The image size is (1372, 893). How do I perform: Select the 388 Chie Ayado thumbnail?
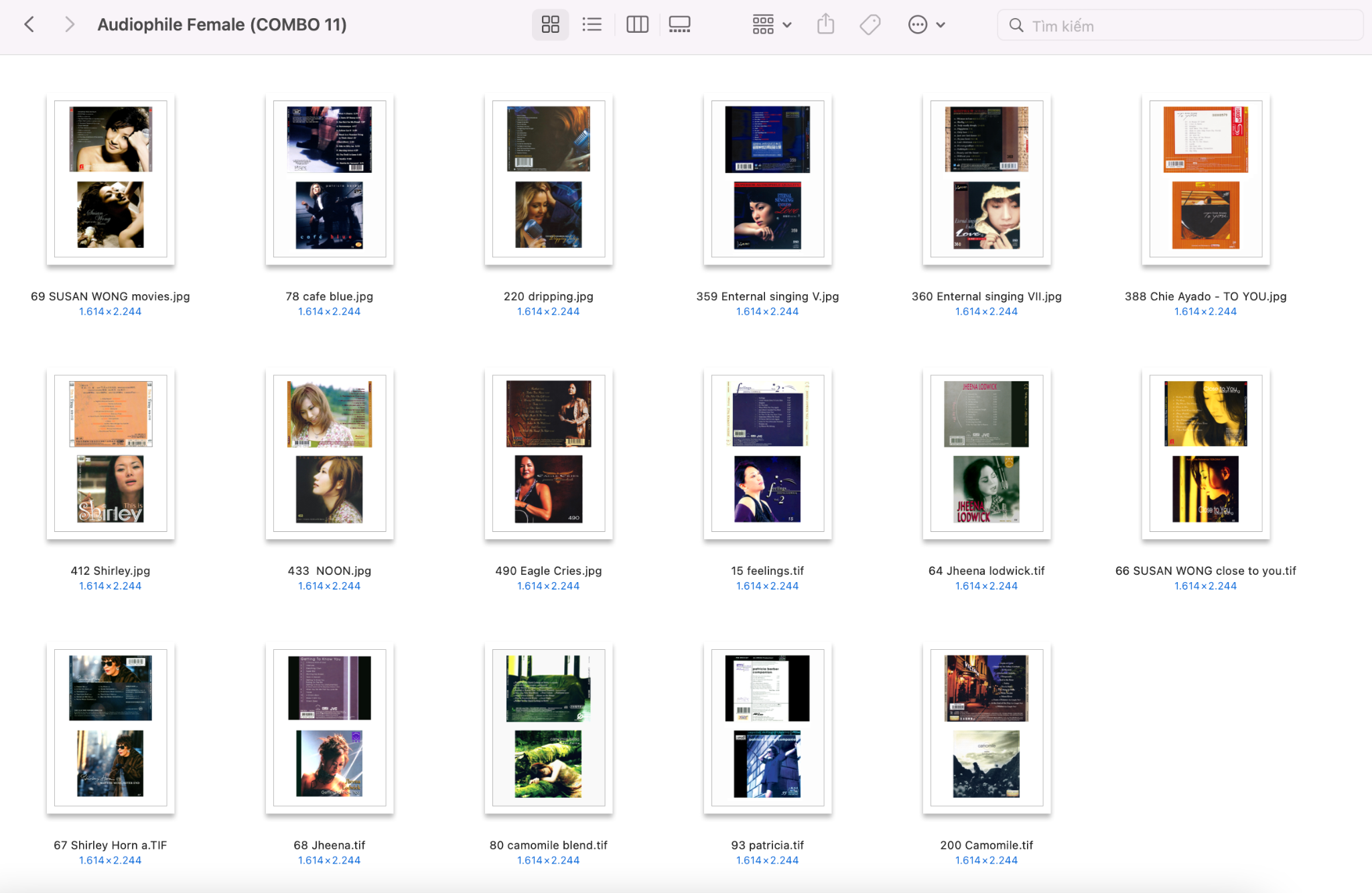tap(1206, 179)
